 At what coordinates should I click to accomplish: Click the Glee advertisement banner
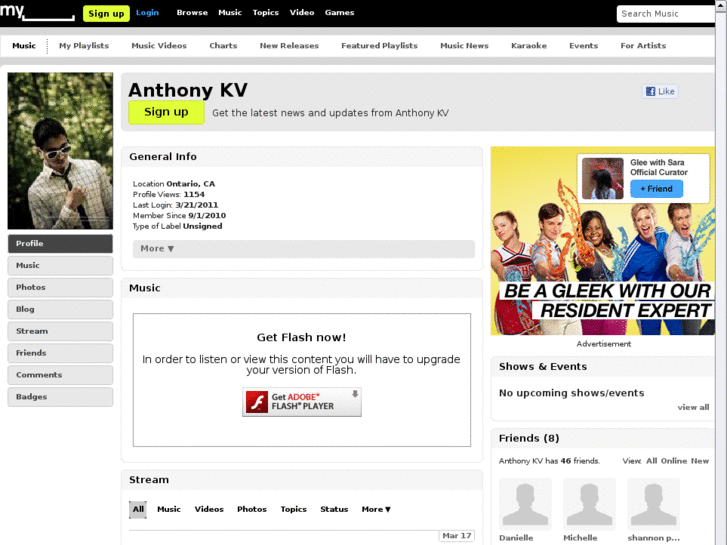point(603,241)
